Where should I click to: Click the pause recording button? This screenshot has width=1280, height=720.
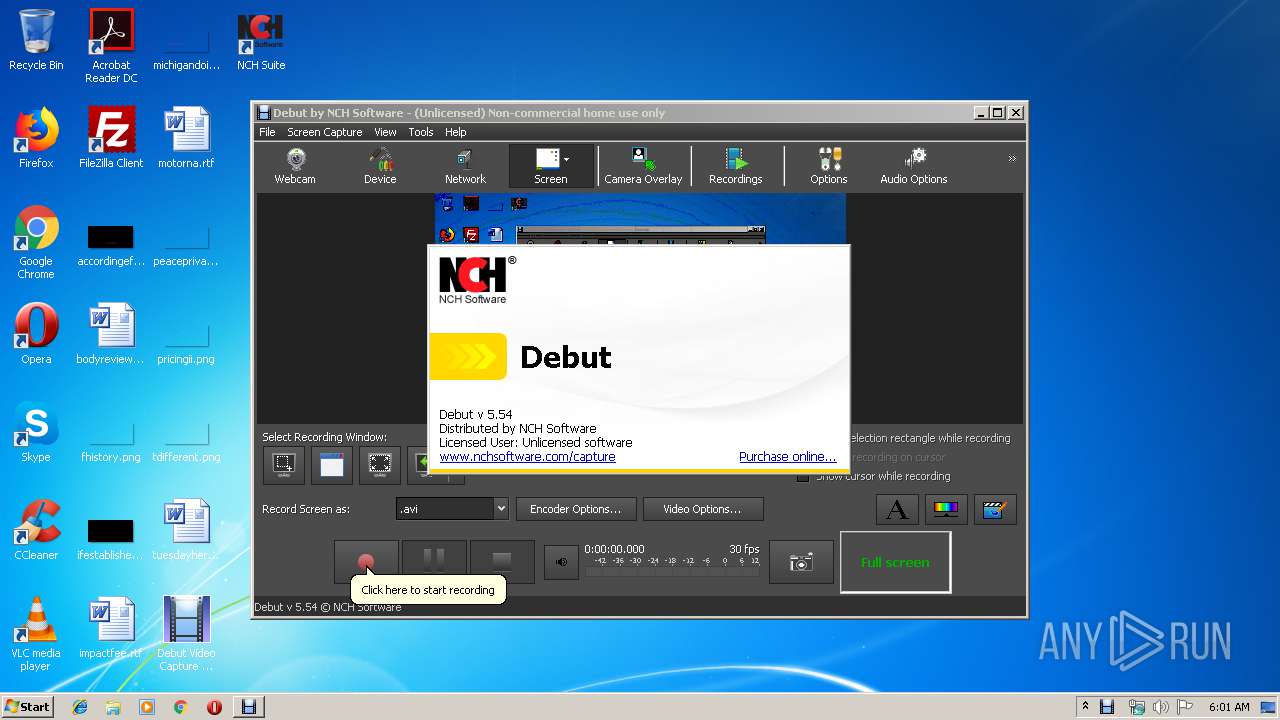[x=434, y=562]
